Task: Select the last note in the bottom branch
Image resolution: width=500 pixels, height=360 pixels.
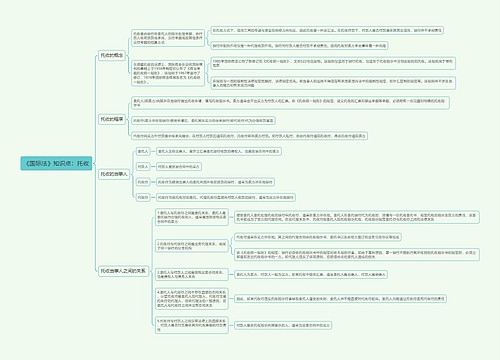Action: coord(283,325)
